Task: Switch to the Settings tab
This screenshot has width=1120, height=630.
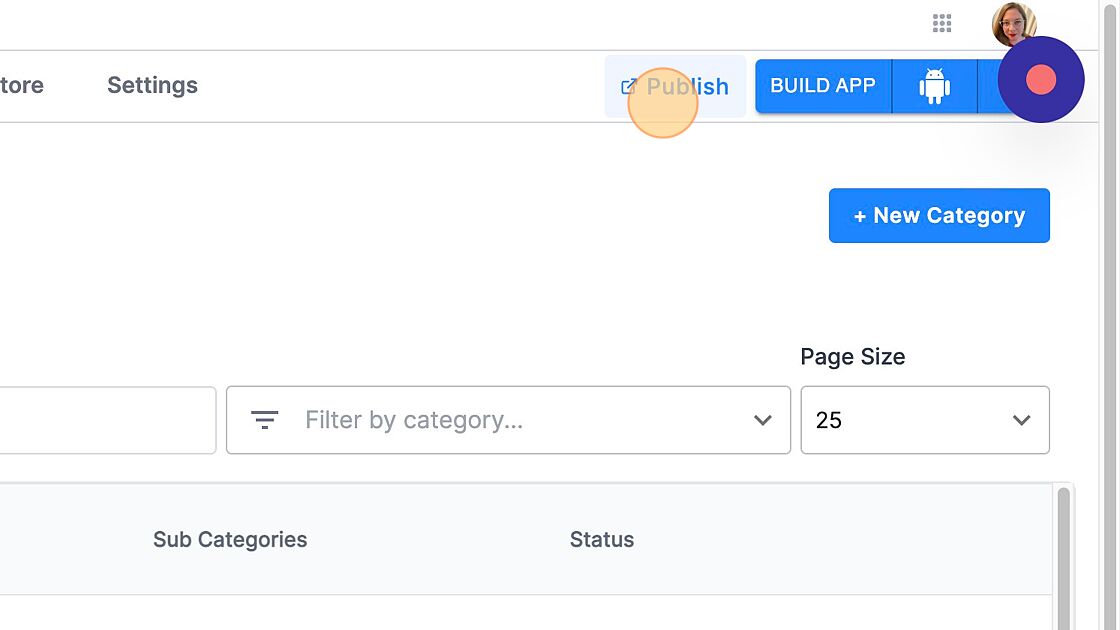Action: click(x=152, y=86)
